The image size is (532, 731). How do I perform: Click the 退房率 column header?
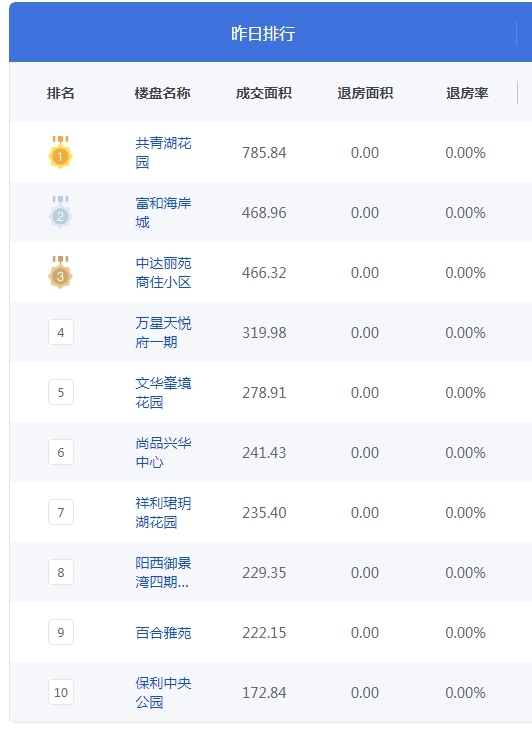(467, 93)
